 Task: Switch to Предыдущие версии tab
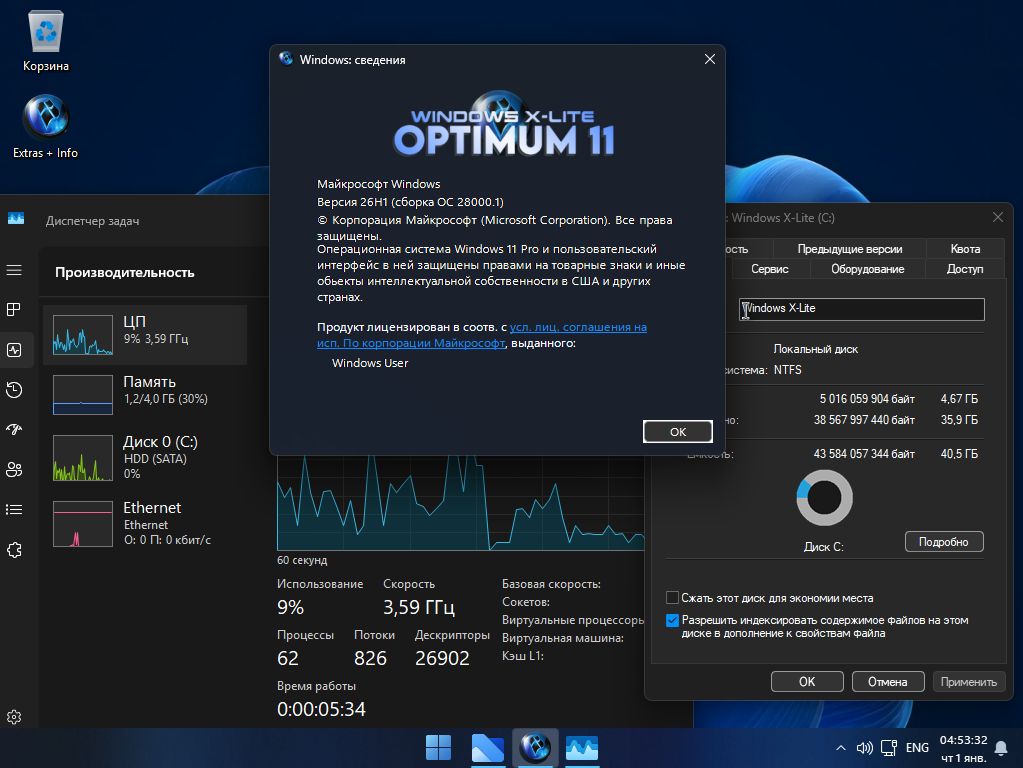pos(849,249)
